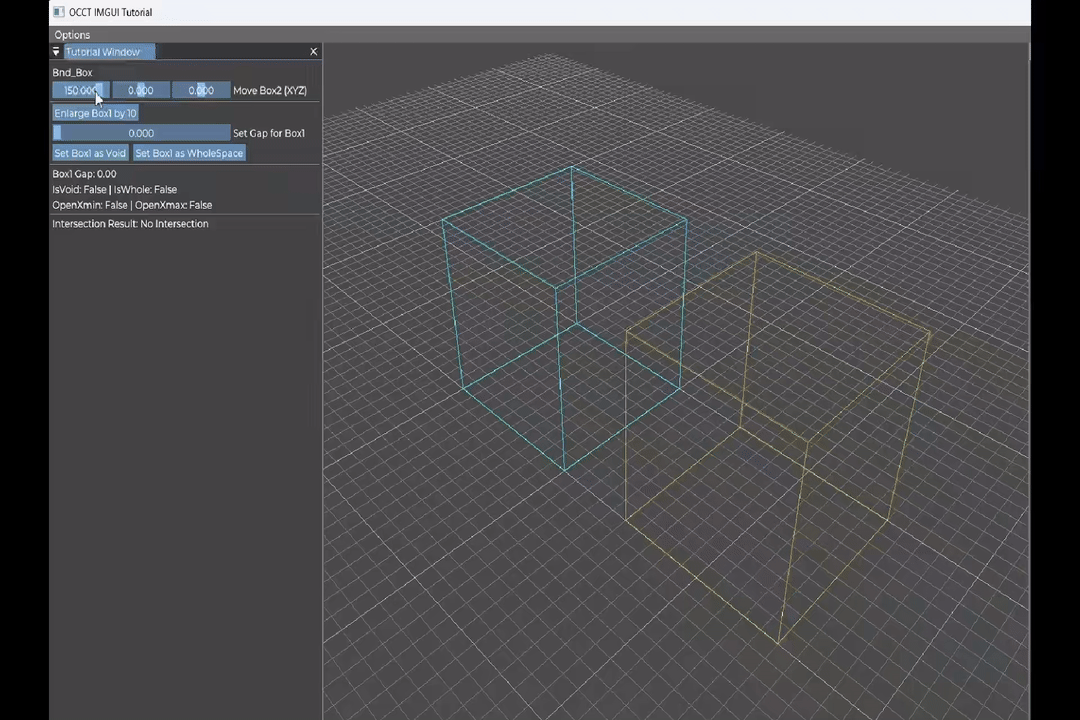1080x720 pixels.
Task: Open the Options menu
Action: point(72,34)
